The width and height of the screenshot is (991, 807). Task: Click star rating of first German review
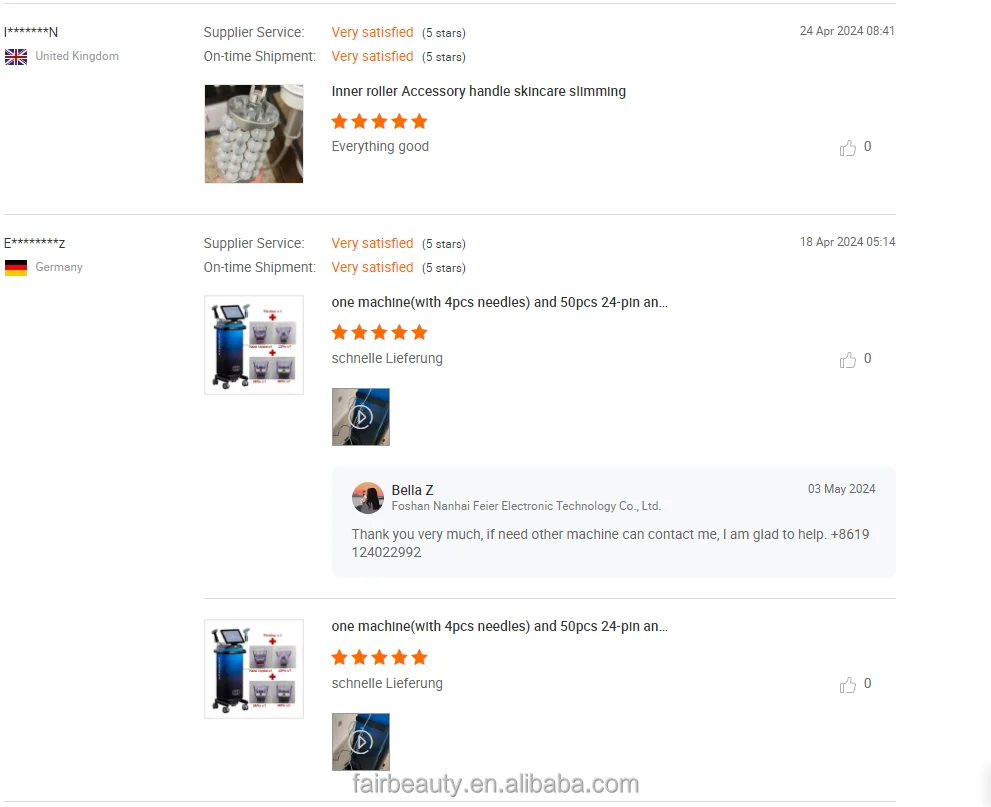pyautogui.click(x=379, y=332)
